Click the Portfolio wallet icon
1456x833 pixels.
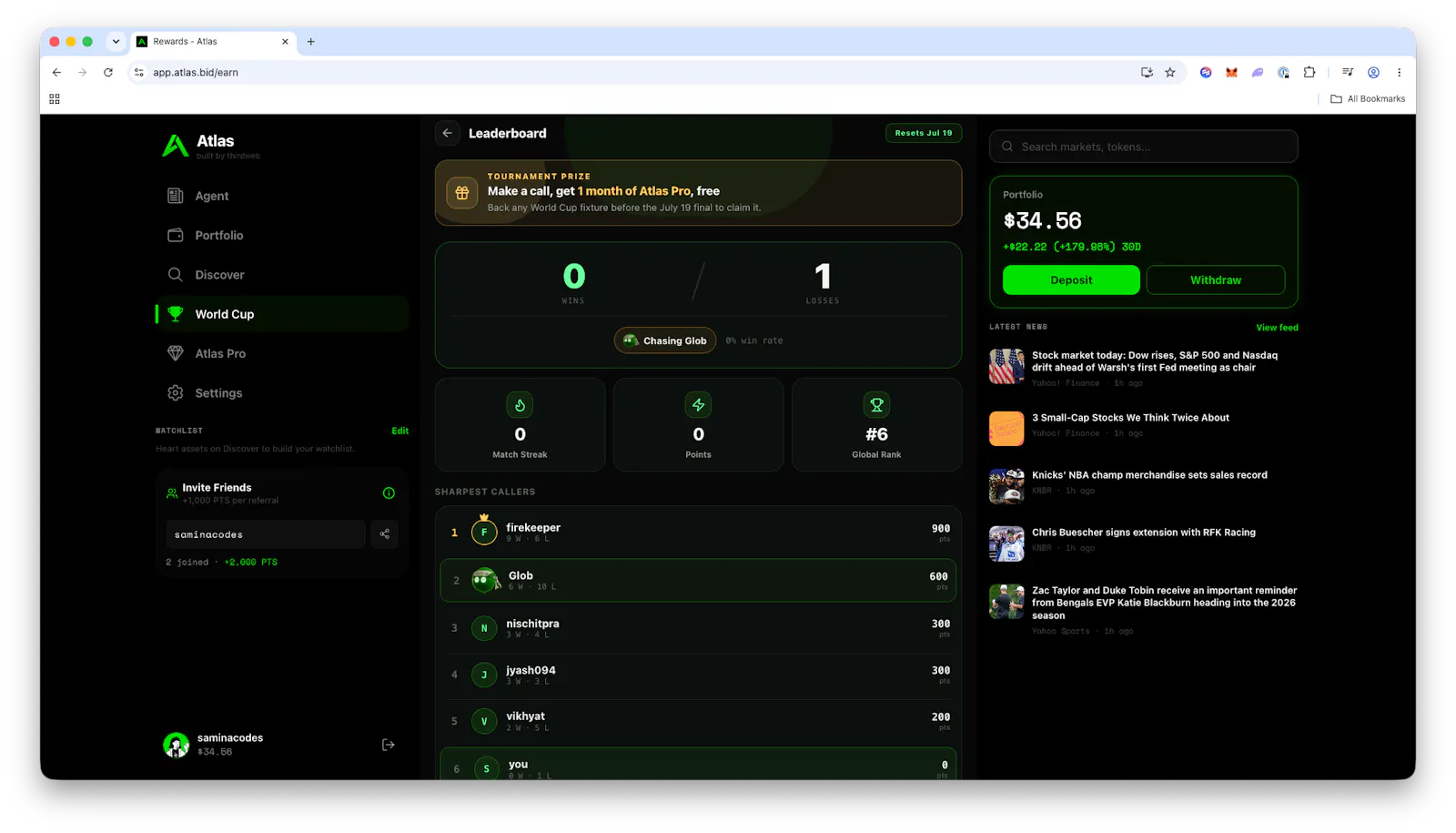[x=176, y=235]
